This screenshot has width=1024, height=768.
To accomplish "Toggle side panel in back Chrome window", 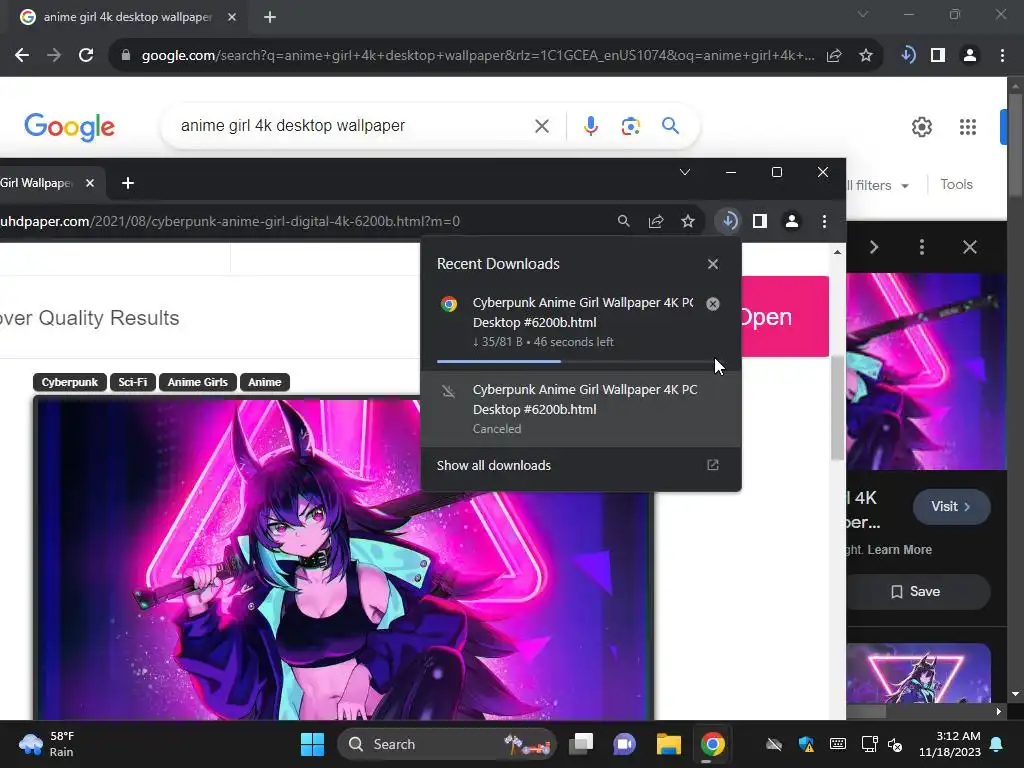I will point(938,56).
